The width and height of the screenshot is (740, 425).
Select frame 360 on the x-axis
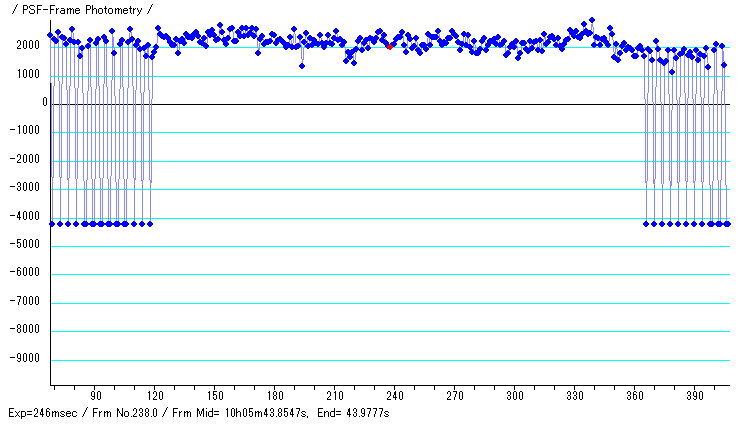point(633,396)
